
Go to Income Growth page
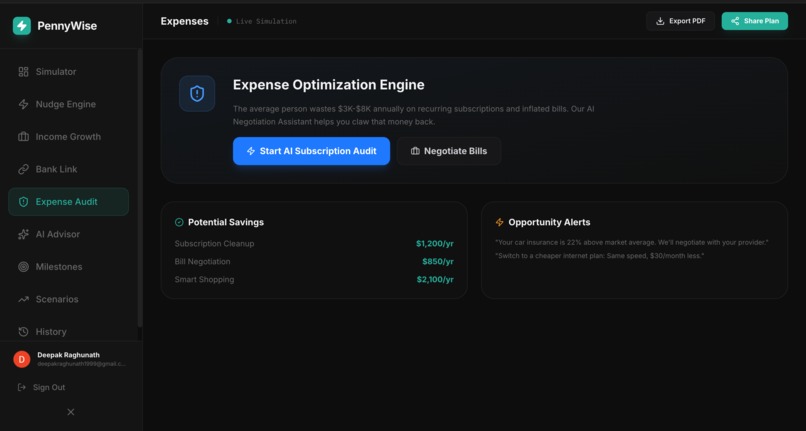point(68,137)
